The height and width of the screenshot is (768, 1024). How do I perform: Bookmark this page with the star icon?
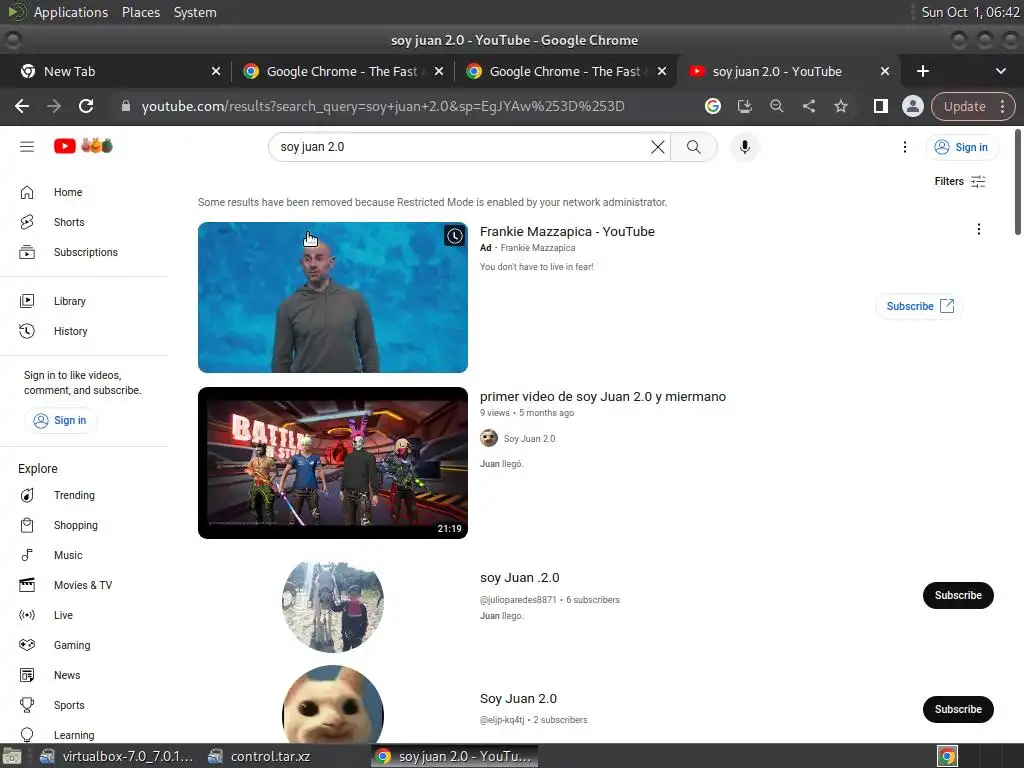pyautogui.click(x=840, y=106)
